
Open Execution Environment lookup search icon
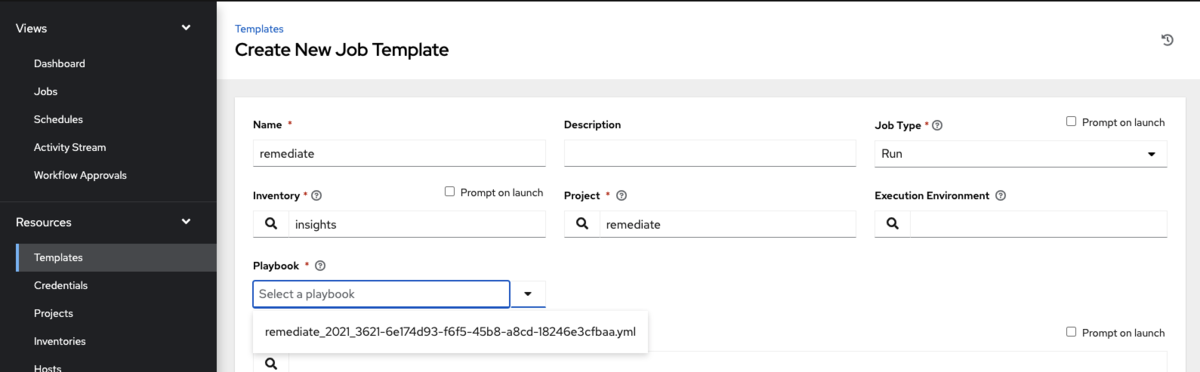click(x=892, y=224)
